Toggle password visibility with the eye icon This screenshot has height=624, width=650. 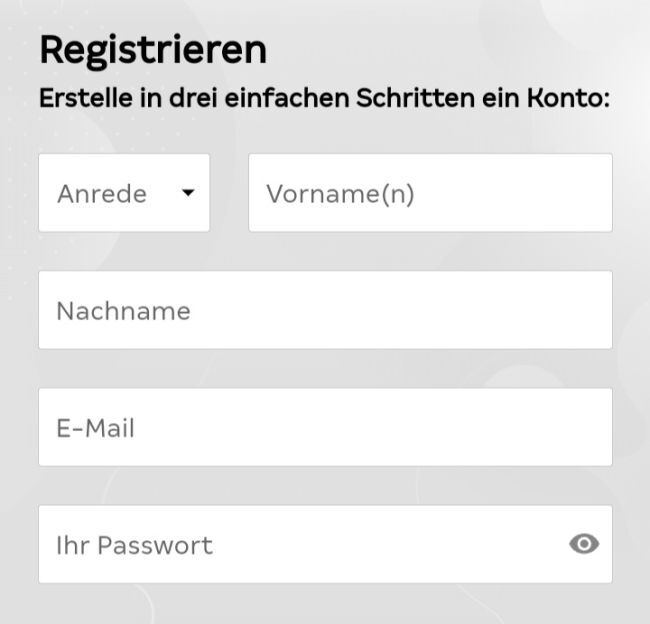pos(584,544)
